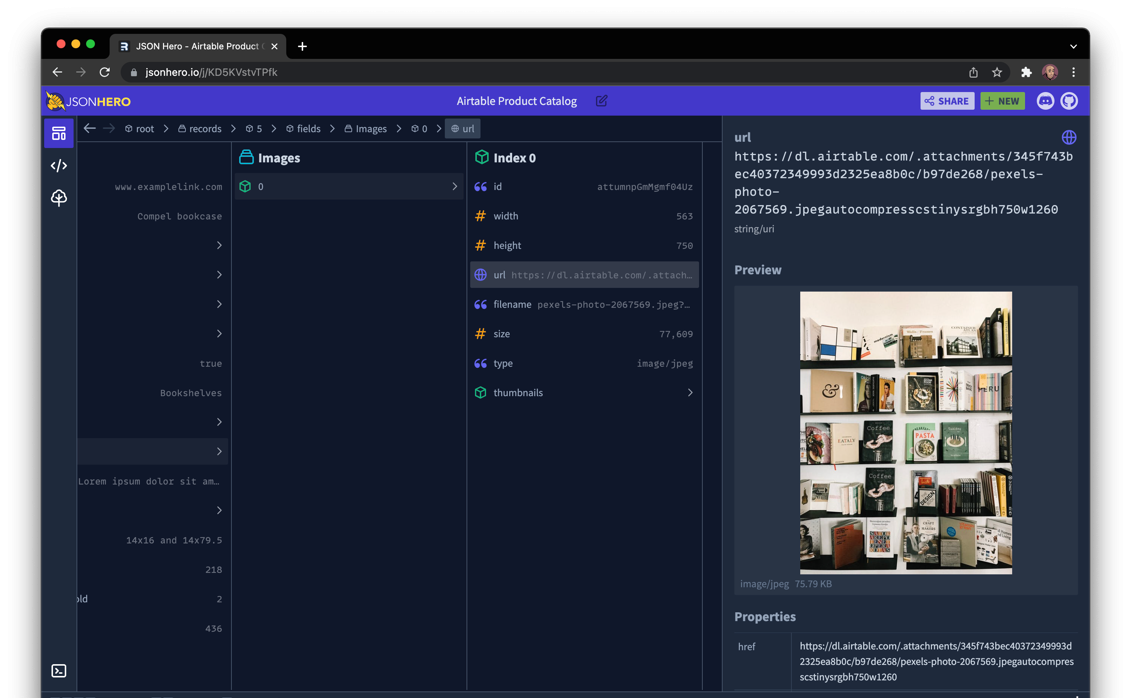Select url row in Index 0
Viewport: 1130px width, 698px height.
click(x=584, y=274)
